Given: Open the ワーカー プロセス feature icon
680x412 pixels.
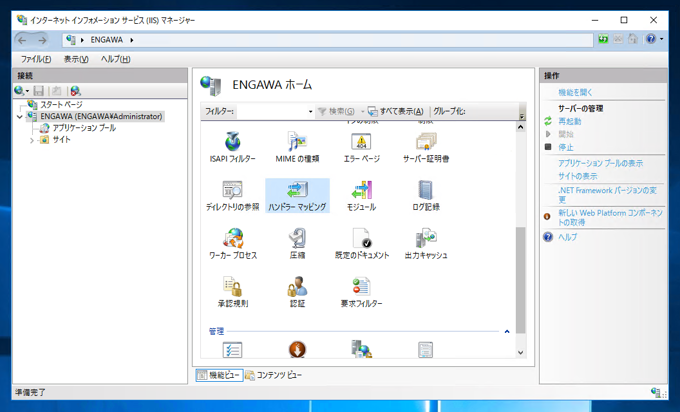Looking at the screenshot, I should pos(233,244).
